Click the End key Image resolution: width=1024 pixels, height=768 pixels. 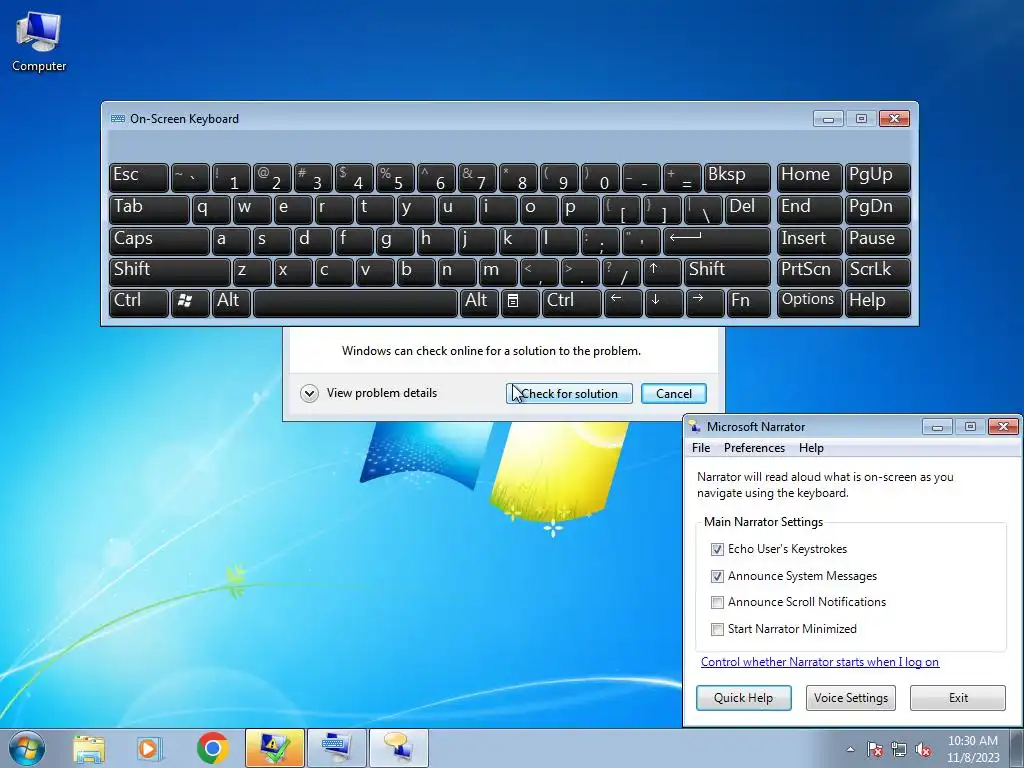pos(809,210)
